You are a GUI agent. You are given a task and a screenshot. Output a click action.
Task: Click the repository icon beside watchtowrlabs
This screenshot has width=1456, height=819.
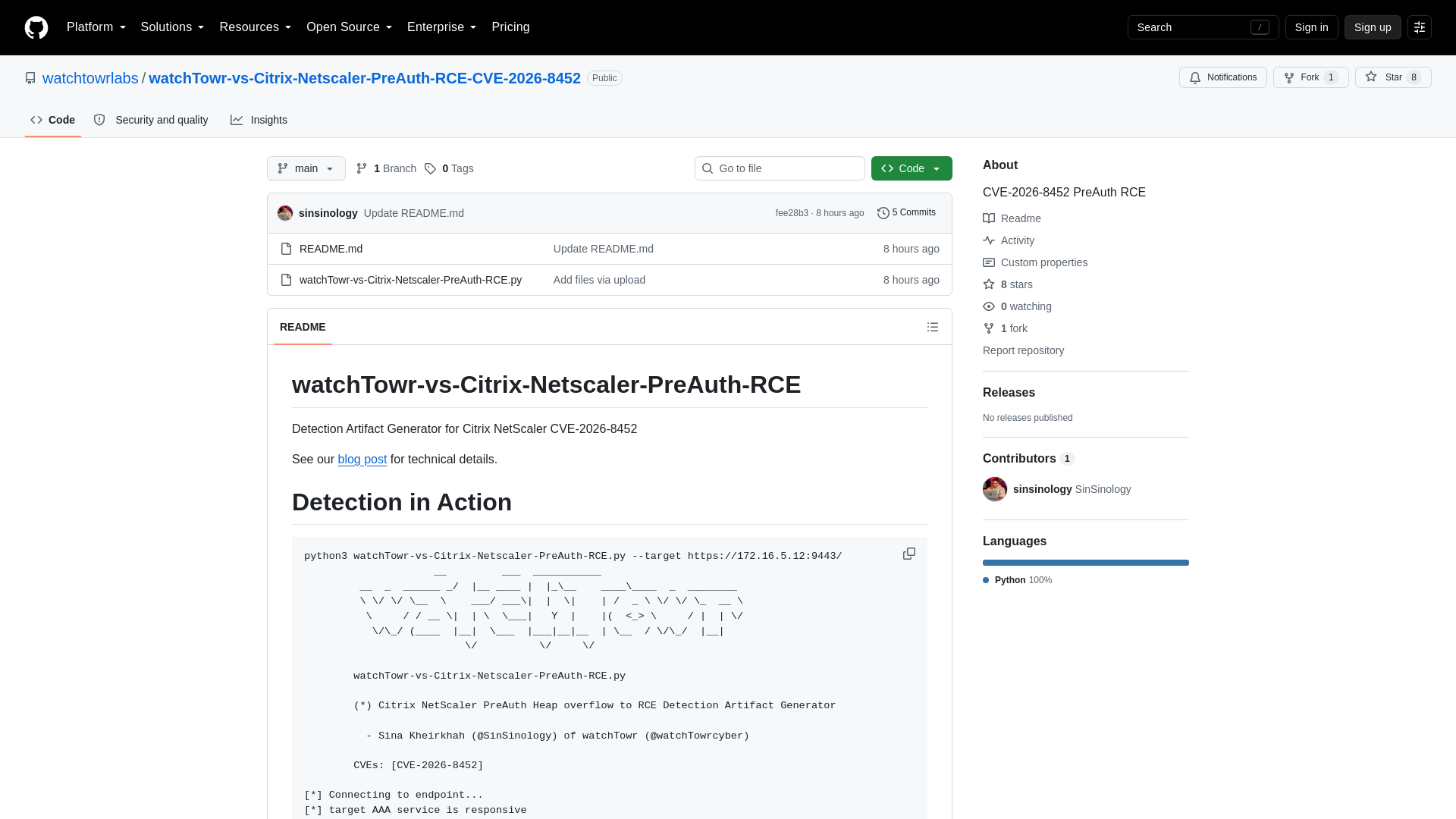pos(30,78)
